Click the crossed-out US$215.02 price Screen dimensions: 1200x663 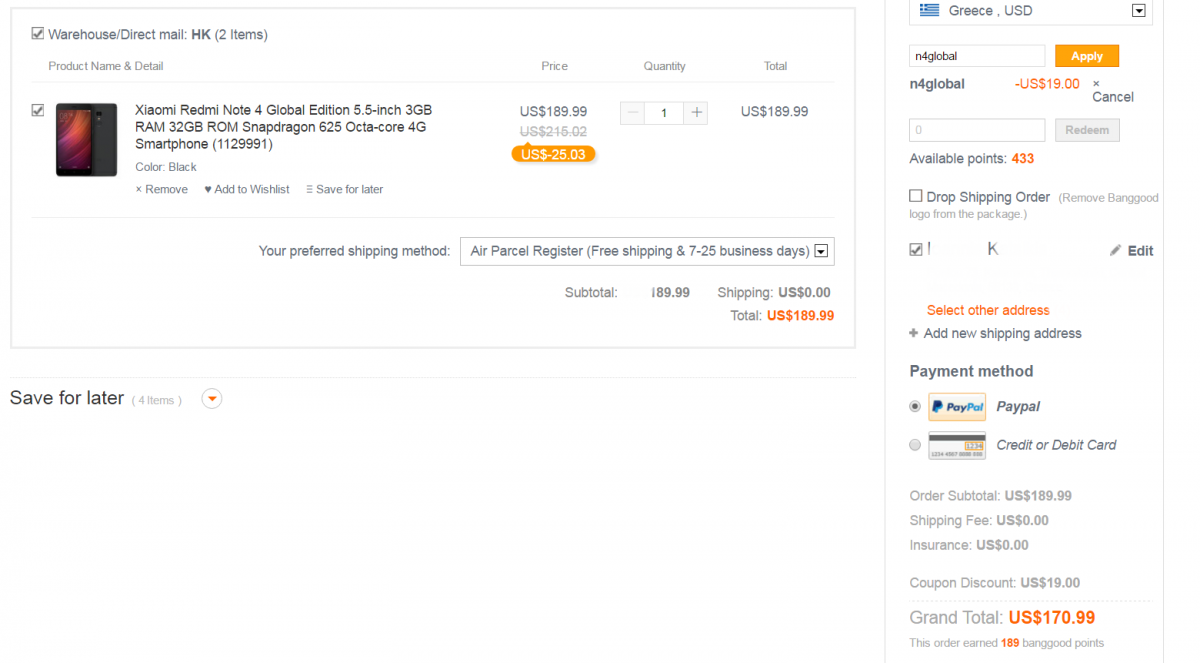tap(553, 131)
